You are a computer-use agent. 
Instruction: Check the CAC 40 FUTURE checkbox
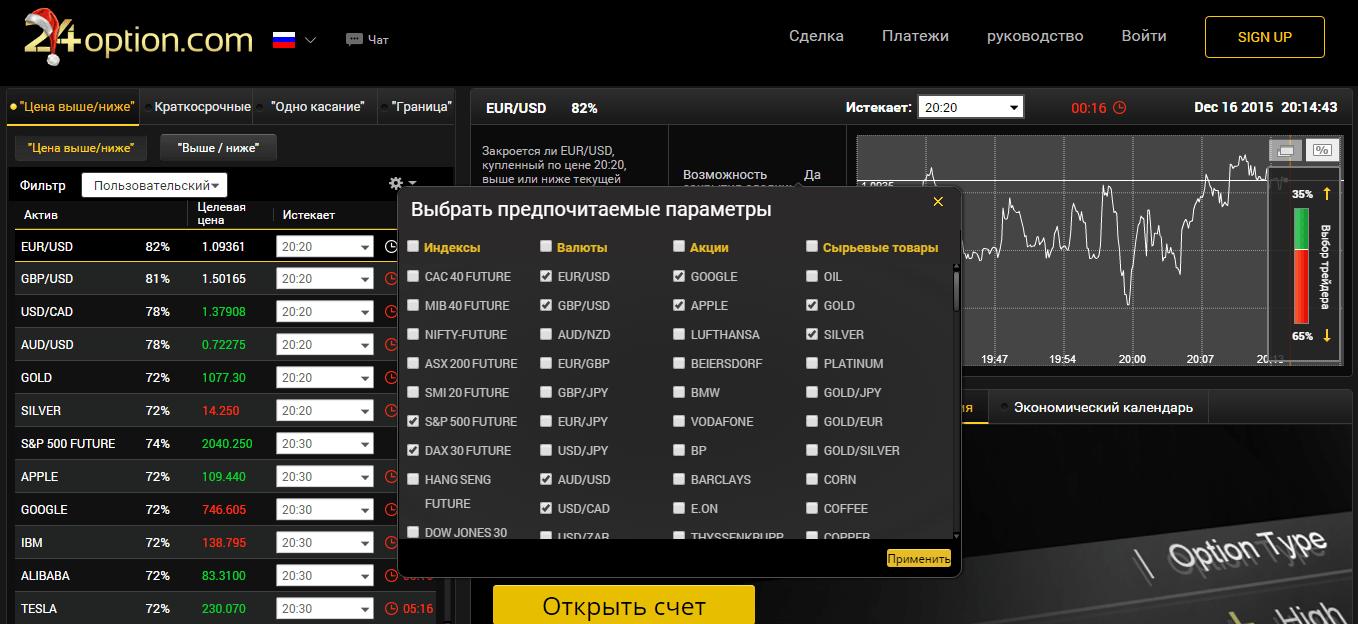point(413,276)
